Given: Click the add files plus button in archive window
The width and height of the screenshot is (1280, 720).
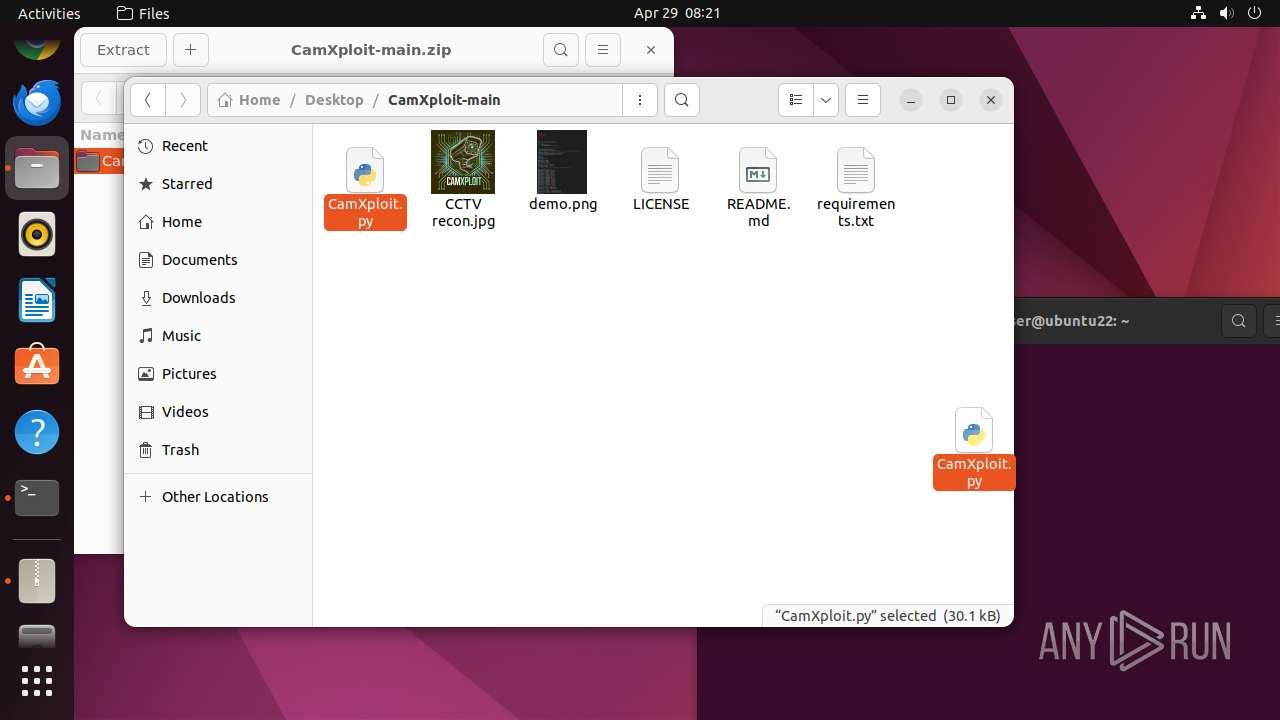Looking at the screenshot, I should 191,50.
